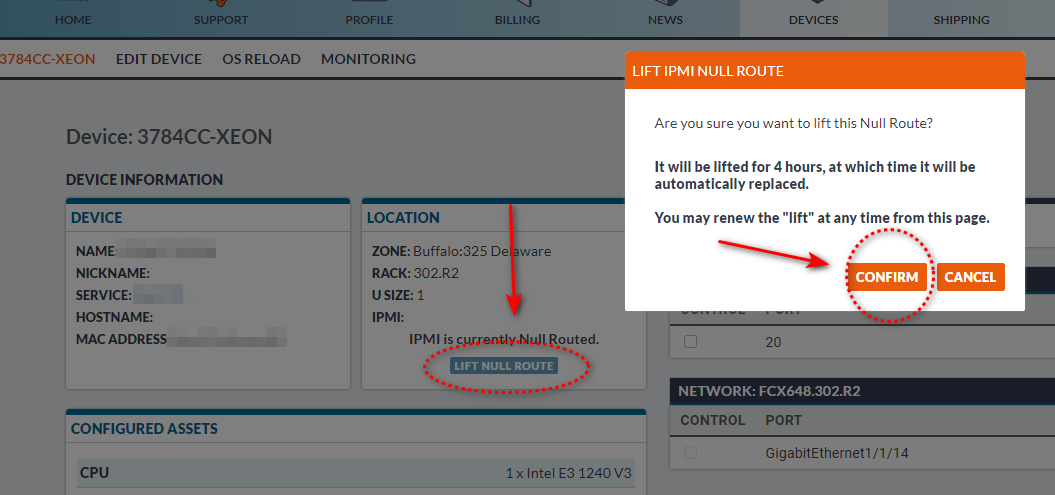Screen dimensions: 1055x495
Task: Toggle the GigabitEthernet1/1/14 control checkbox
Action: point(689,453)
